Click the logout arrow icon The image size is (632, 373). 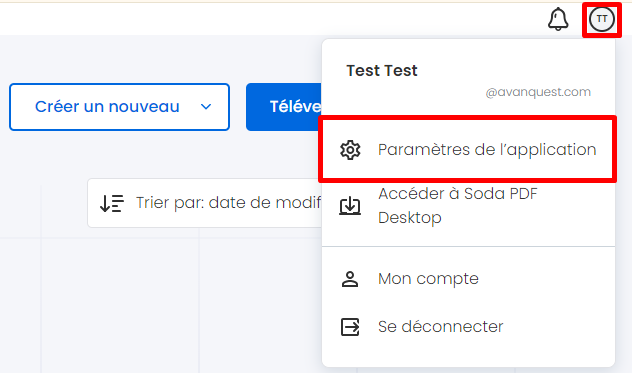(x=350, y=327)
